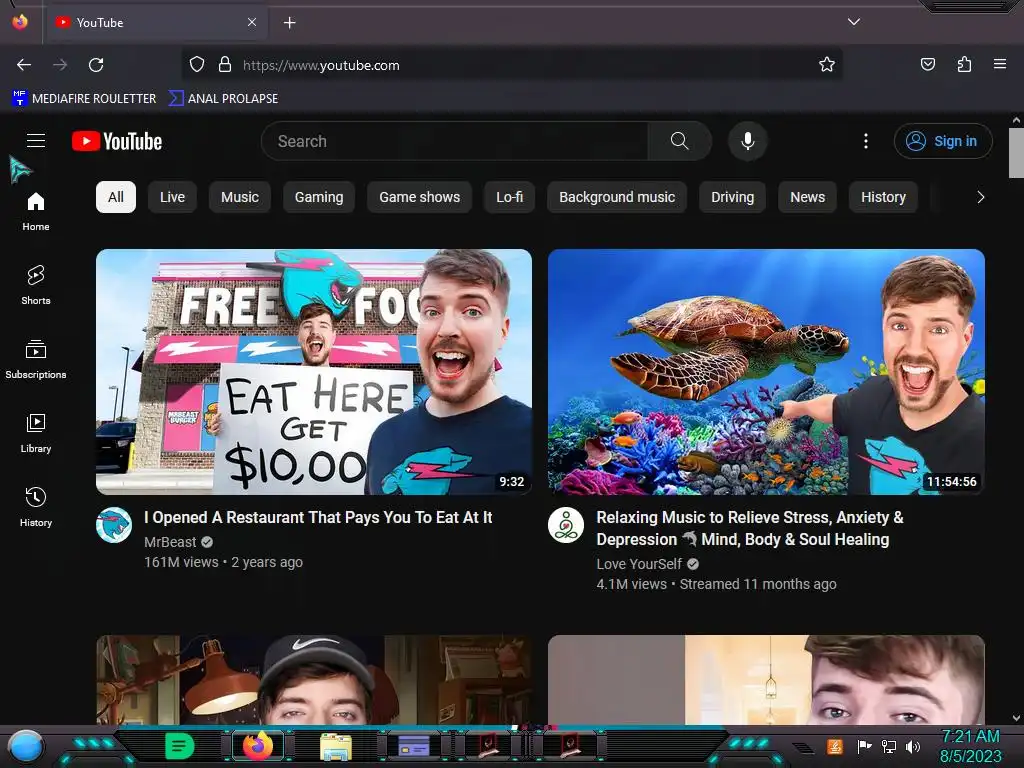Select the Live filter chip
The image size is (1024, 768).
coord(172,197)
